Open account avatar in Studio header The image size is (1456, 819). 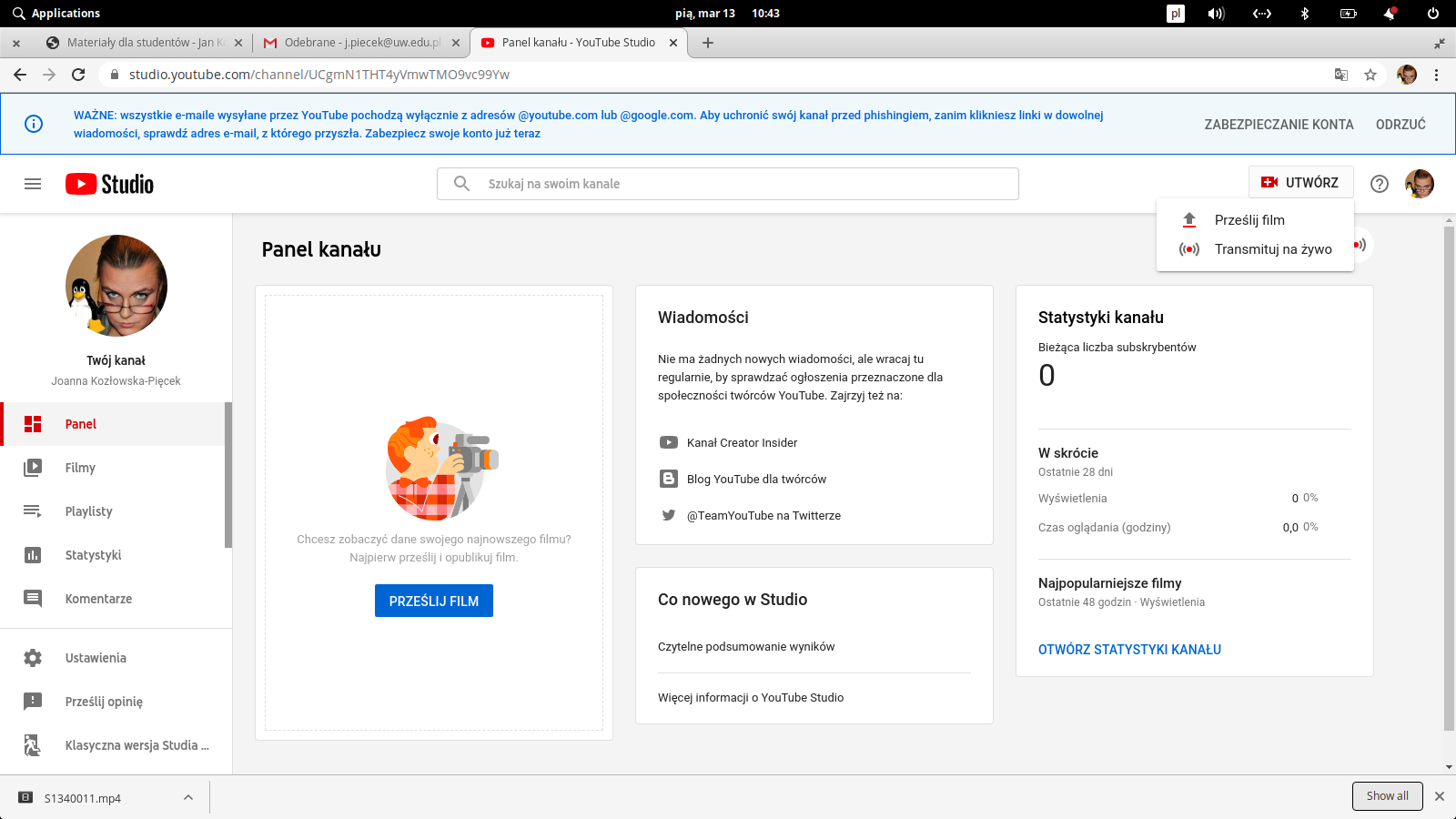click(x=1420, y=184)
